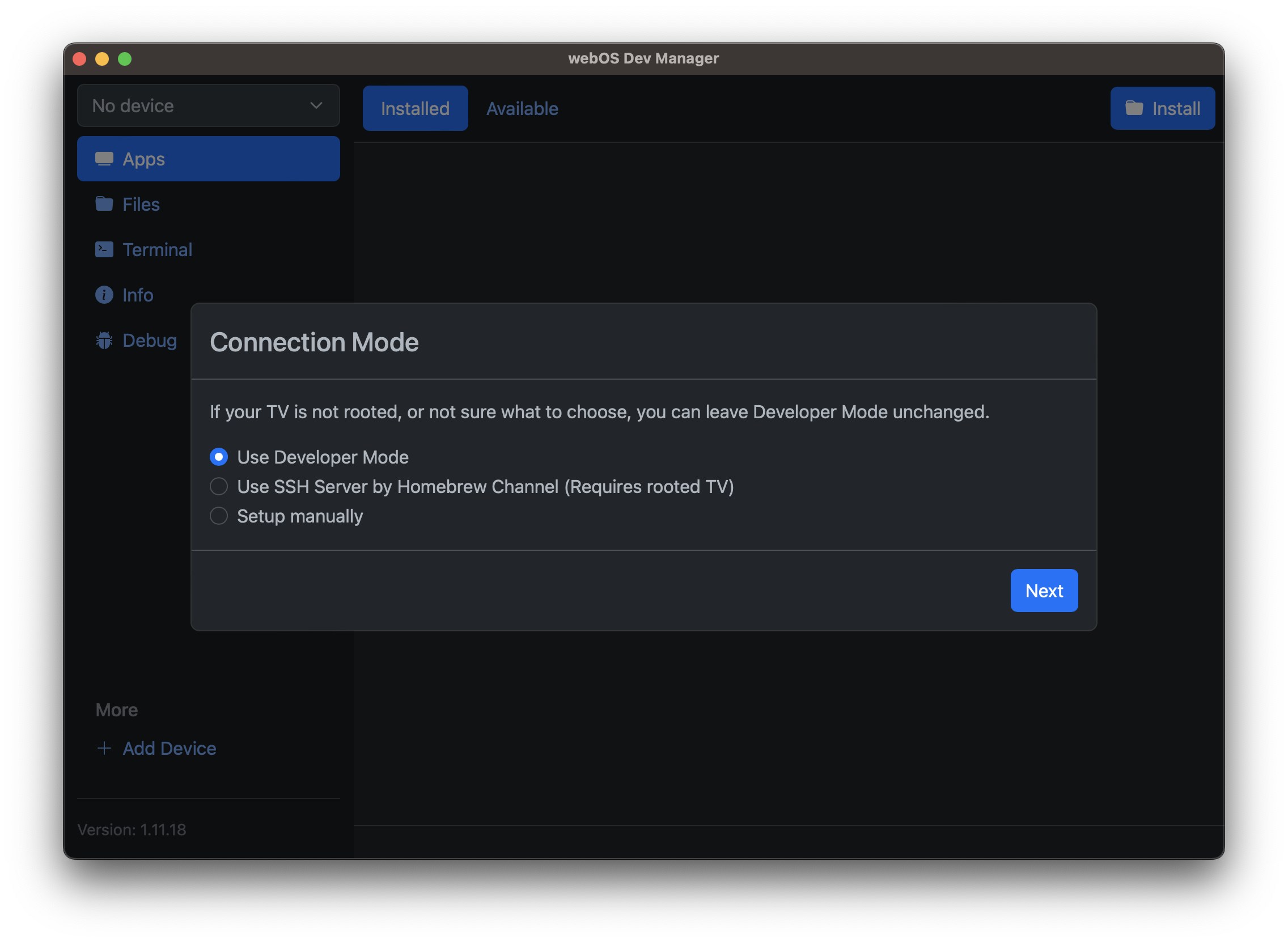Open the Files section label
The image size is (1288, 943).
point(141,204)
